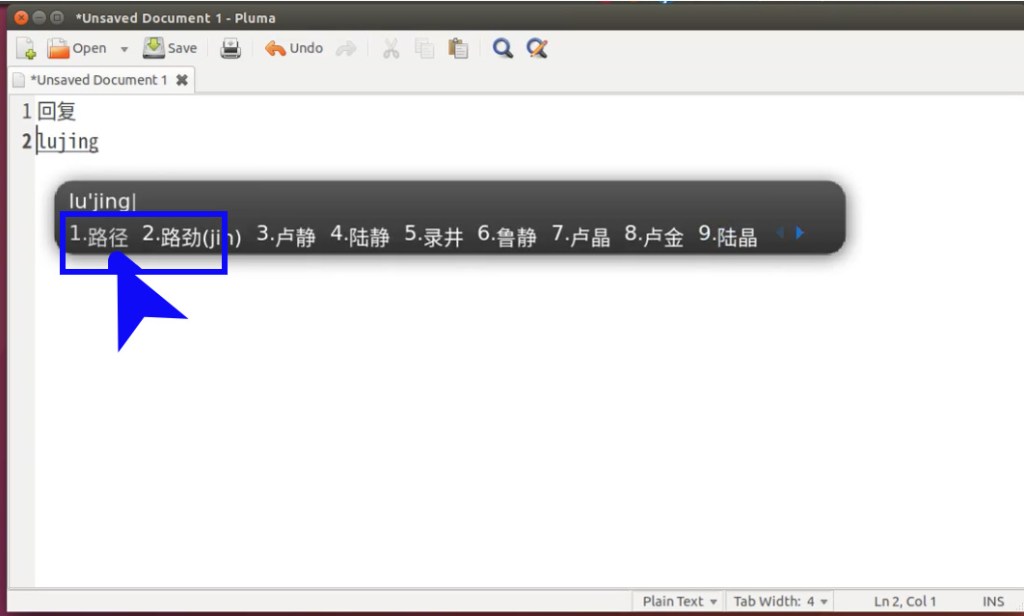Open the Plain Text language dropdown
This screenshot has width=1024, height=616.
pyautogui.click(x=679, y=601)
